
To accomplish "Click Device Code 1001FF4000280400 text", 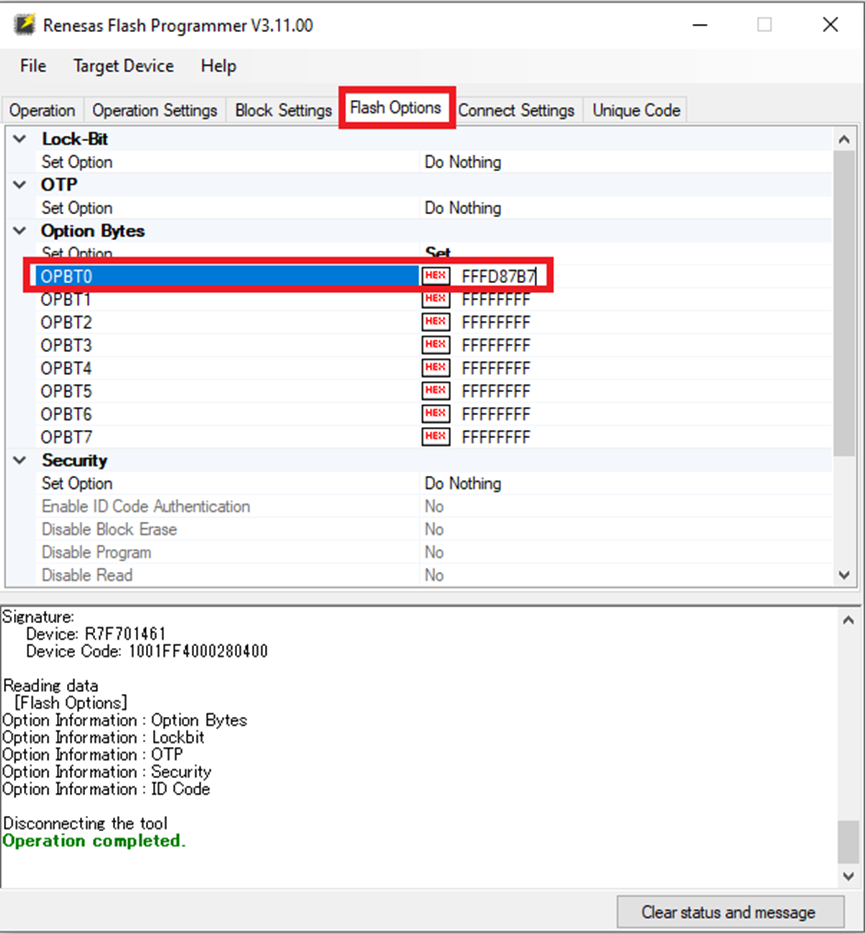I will click(147, 651).
